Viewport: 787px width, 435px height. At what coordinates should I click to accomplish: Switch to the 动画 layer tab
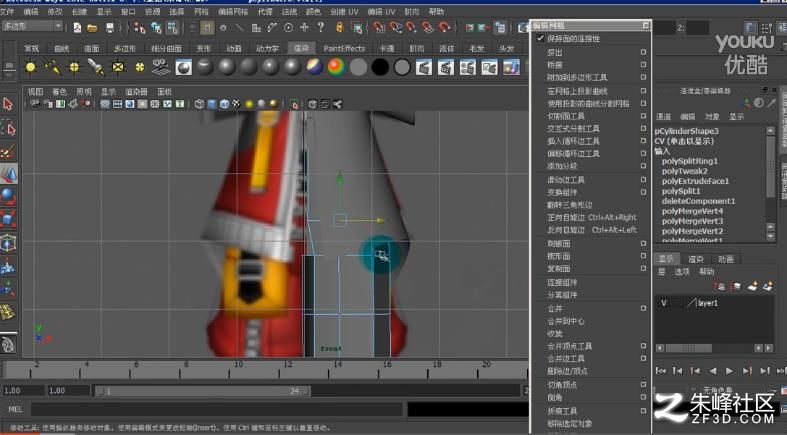click(x=726, y=259)
